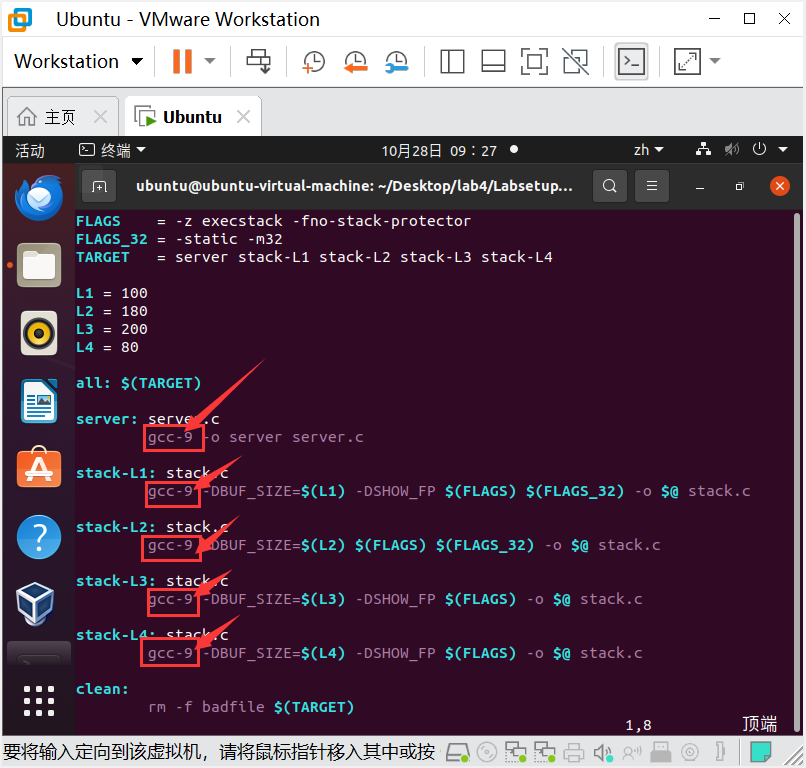Image resolution: width=806 pixels, height=768 pixels.
Task: Mute the system volume in the top bar
Action: pos(731,148)
